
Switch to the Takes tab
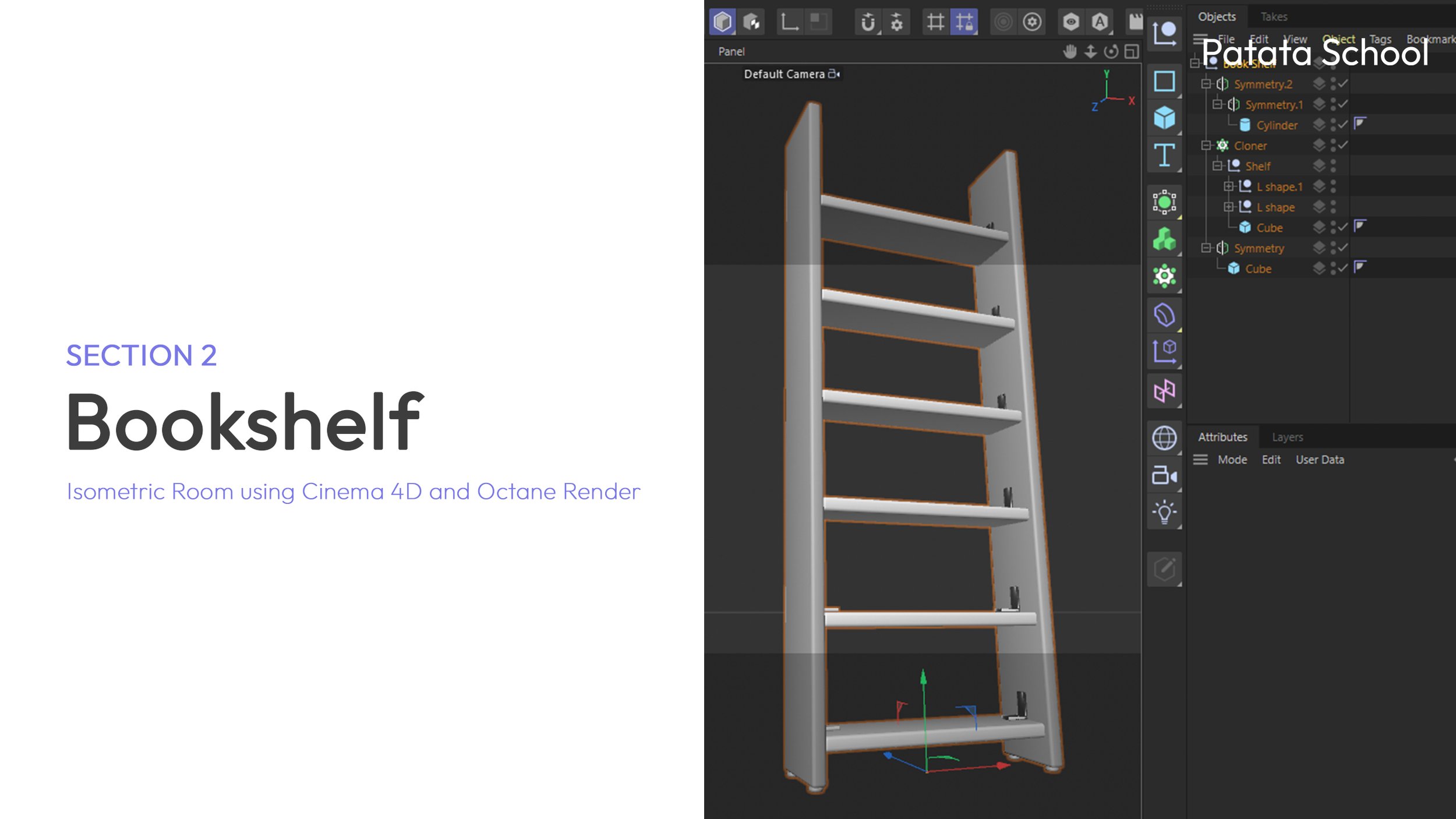pyautogui.click(x=1274, y=17)
